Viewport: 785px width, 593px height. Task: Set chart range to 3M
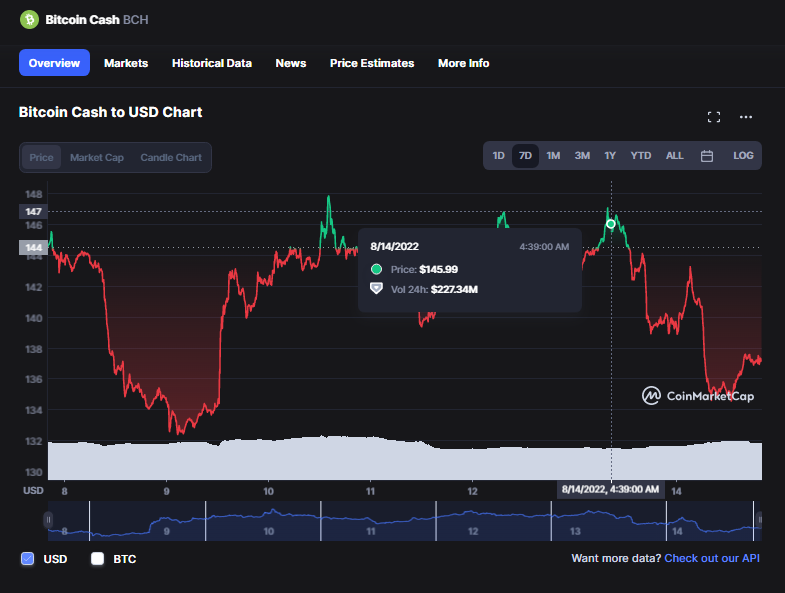[x=582, y=156]
